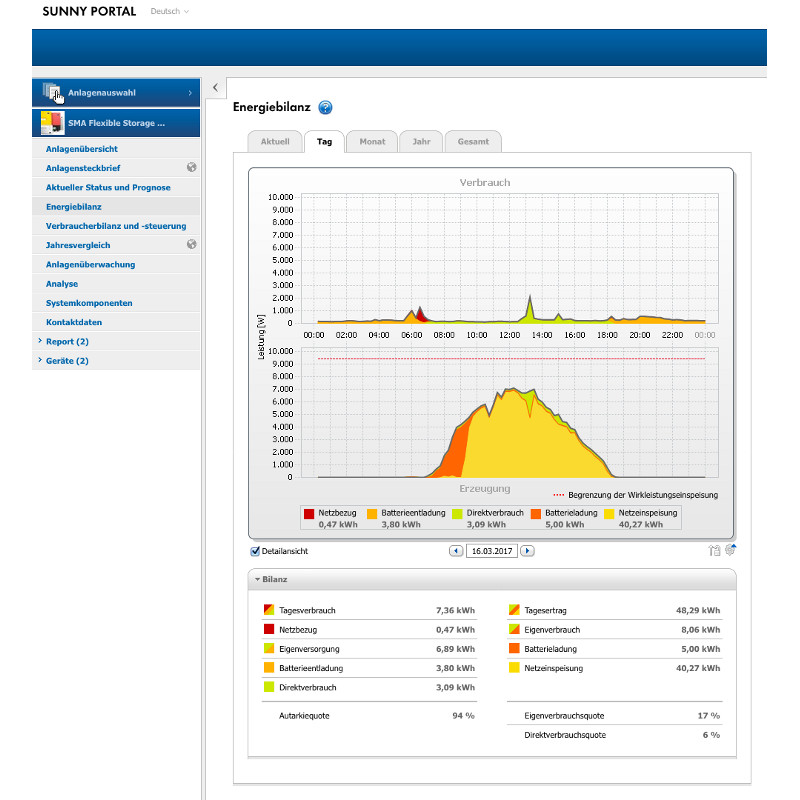Viewport: 800px width, 800px height.
Task: Switch to the Monat tab
Action: tap(371, 141)
